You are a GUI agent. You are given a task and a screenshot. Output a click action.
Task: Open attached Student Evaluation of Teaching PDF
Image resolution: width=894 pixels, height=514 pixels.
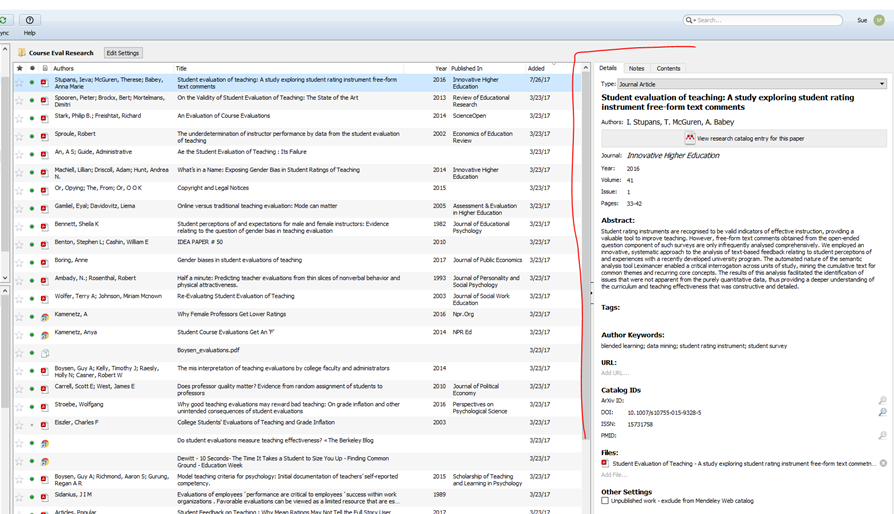[x=743, y=463]
